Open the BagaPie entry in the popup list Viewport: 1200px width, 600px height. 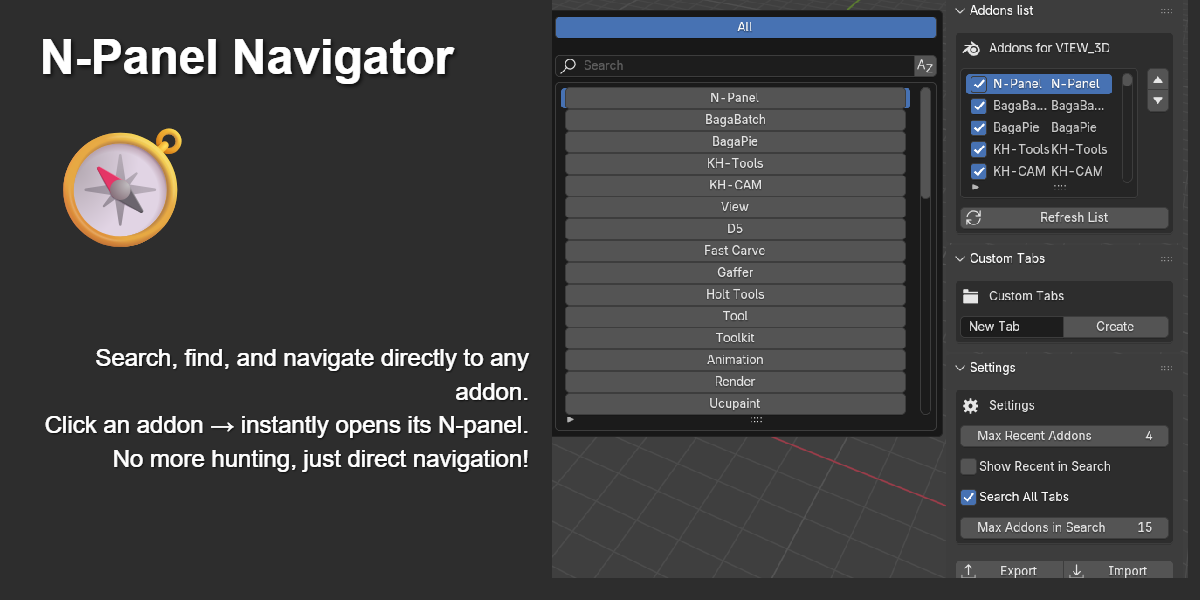click(735, 142)
